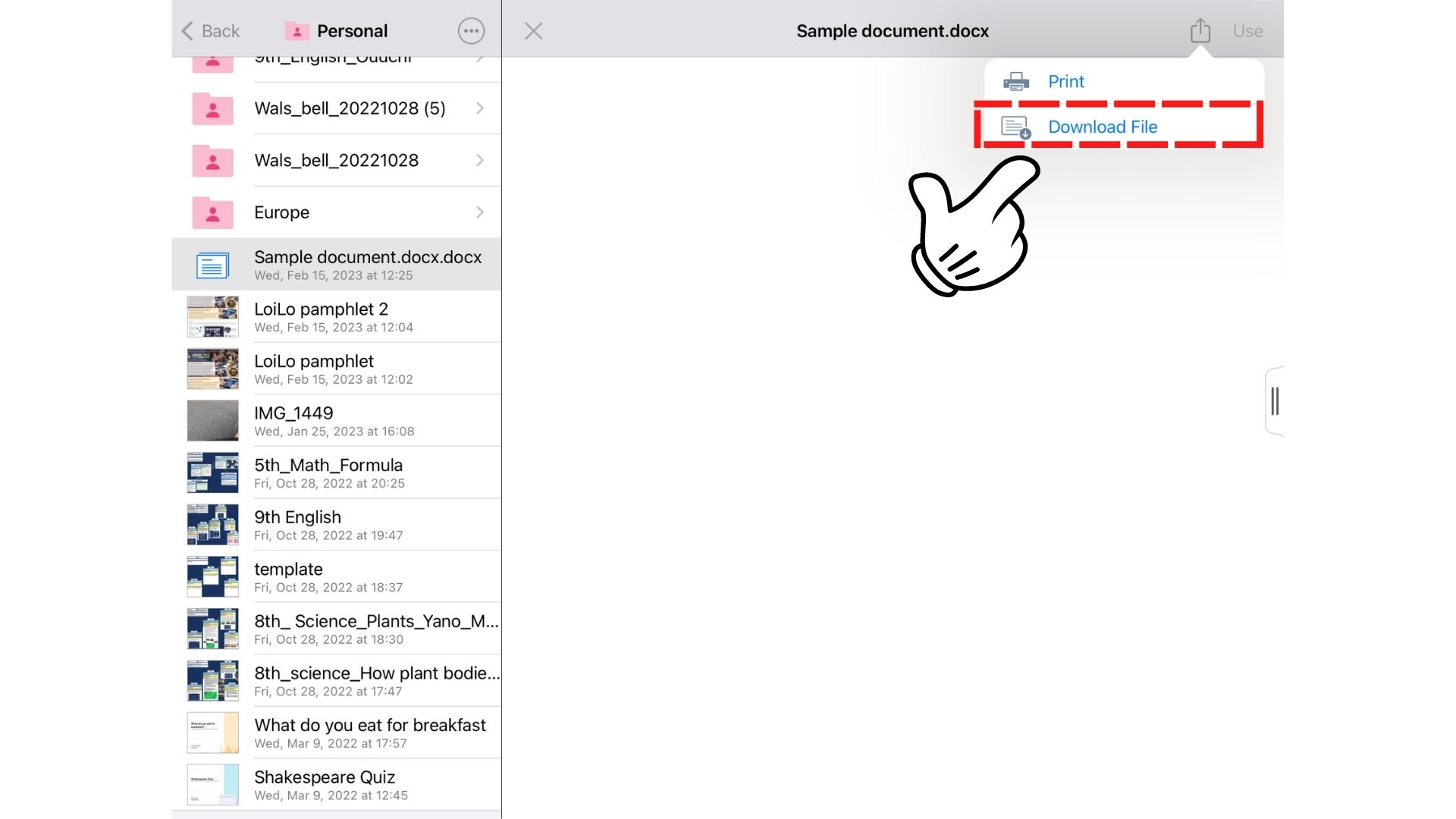Click the download file document icon

(1015, 127)
